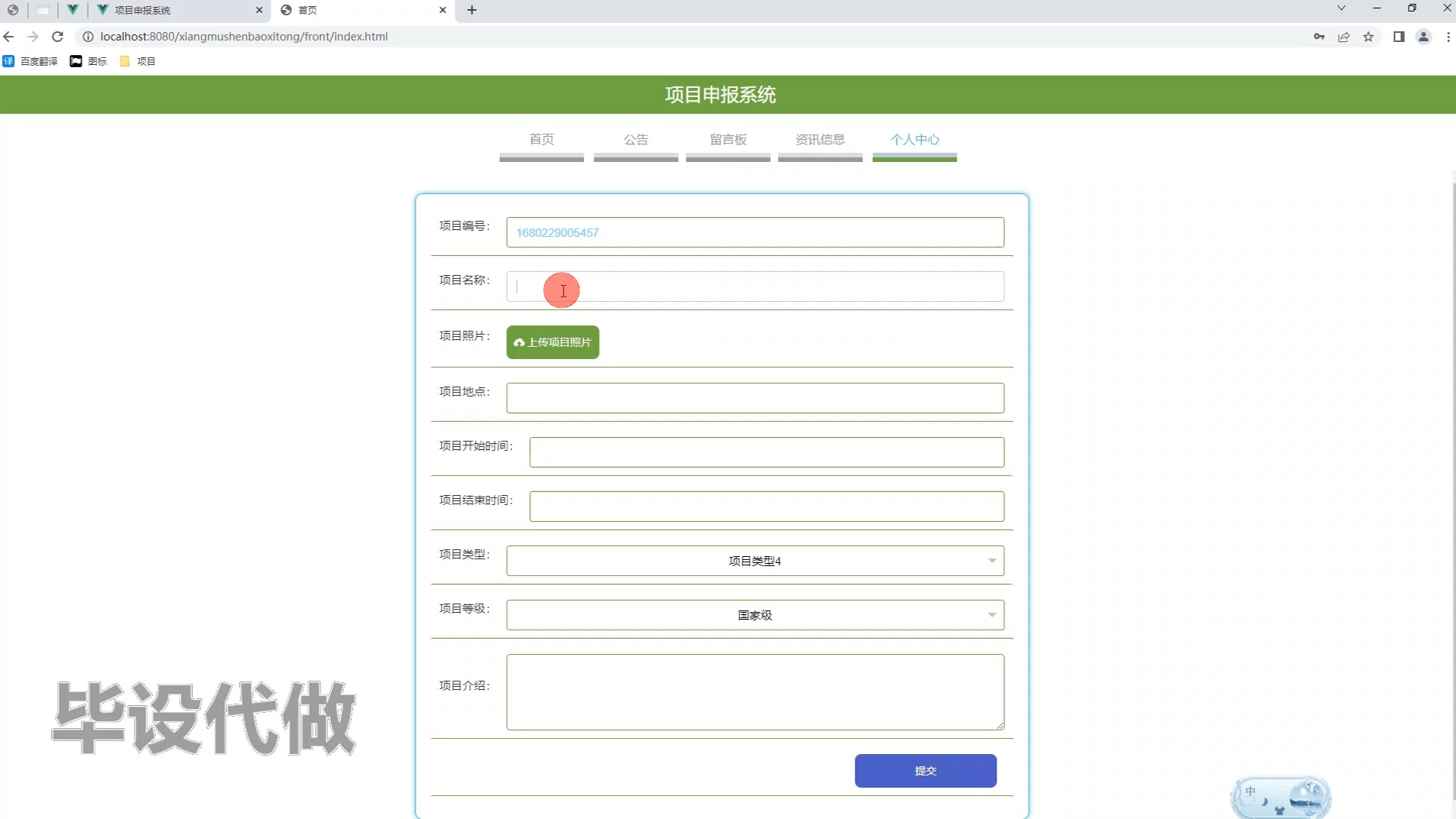The width and height of the screenshot is (1456, 819).
Task: Open the 图标 bookmark
Action: [89, 61]
